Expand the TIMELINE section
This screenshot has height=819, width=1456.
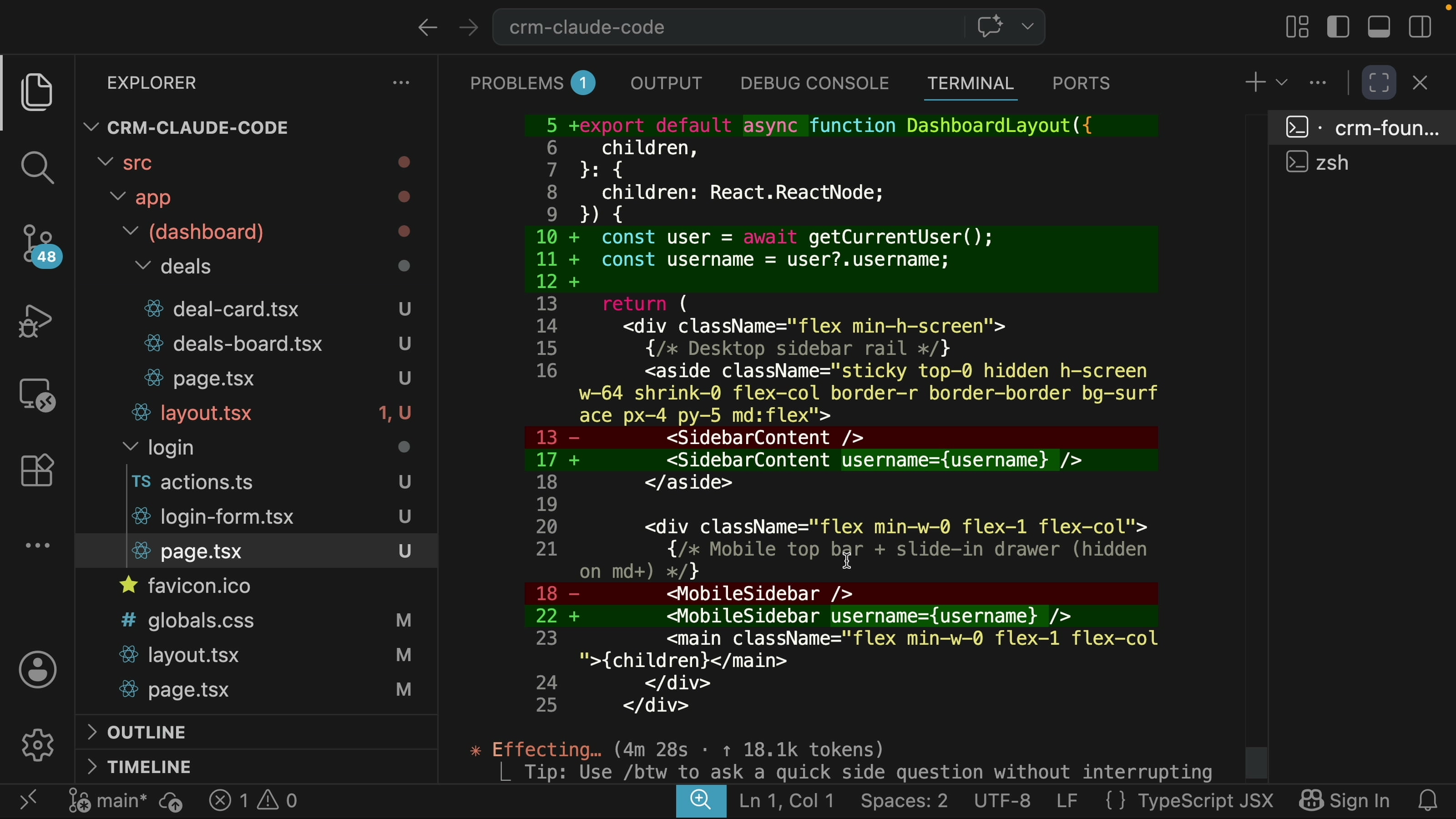[257, 767]
